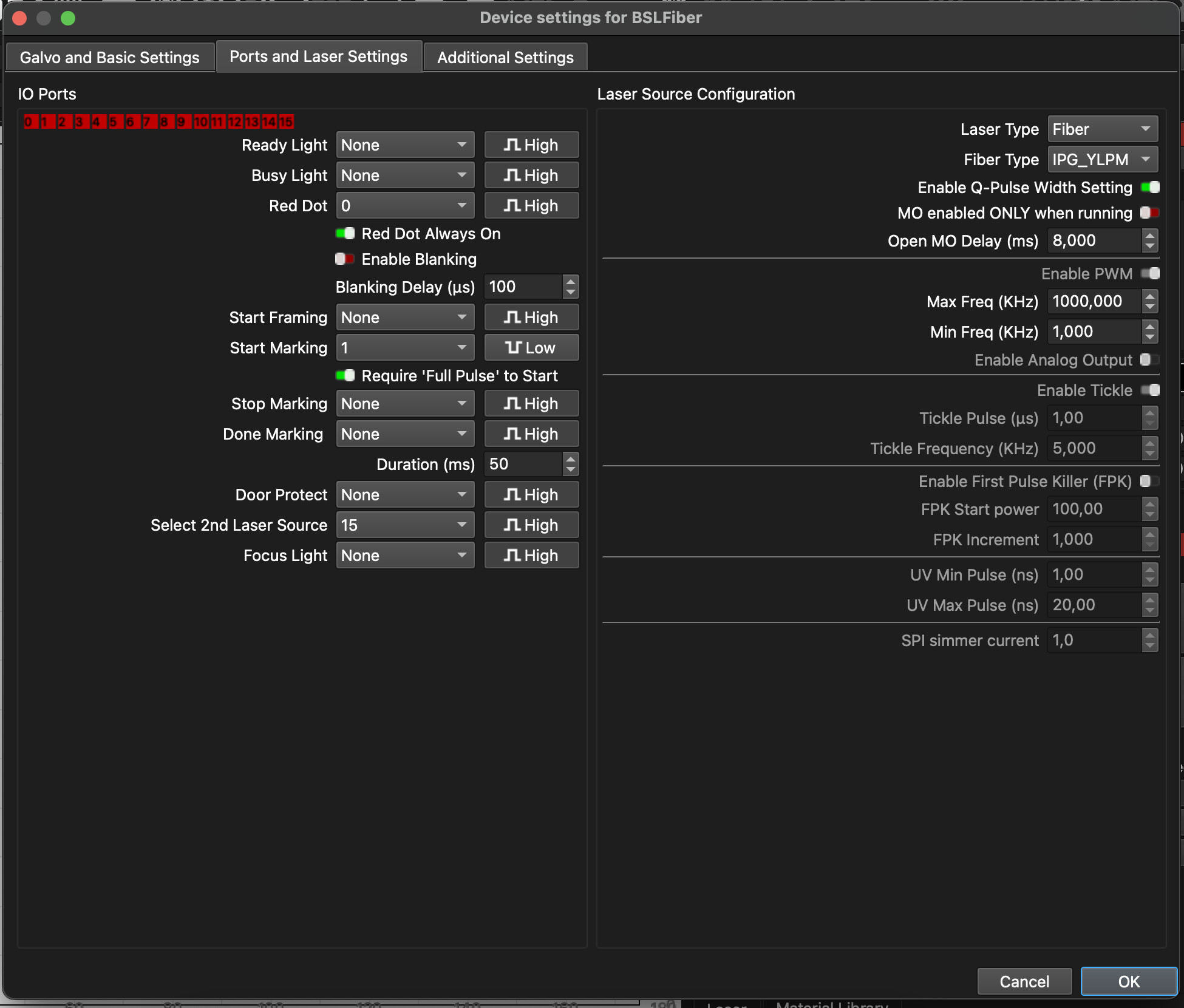Open the Fiber Type dropdown

point(1102,160)
